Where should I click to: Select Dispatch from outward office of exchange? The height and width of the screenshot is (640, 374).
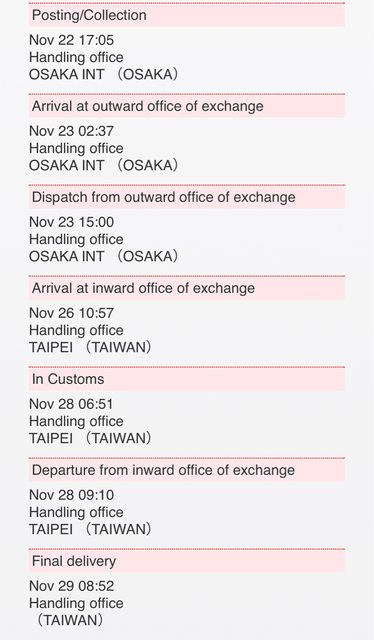coord(187,197)
